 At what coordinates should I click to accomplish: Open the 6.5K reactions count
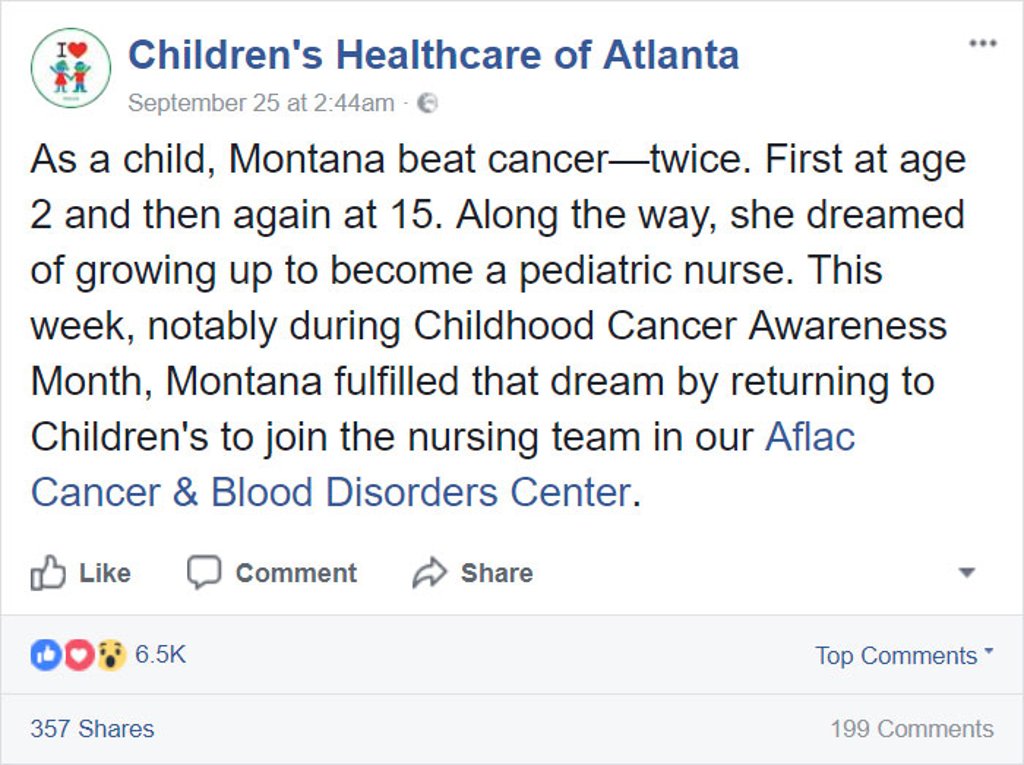coord(160,655)
